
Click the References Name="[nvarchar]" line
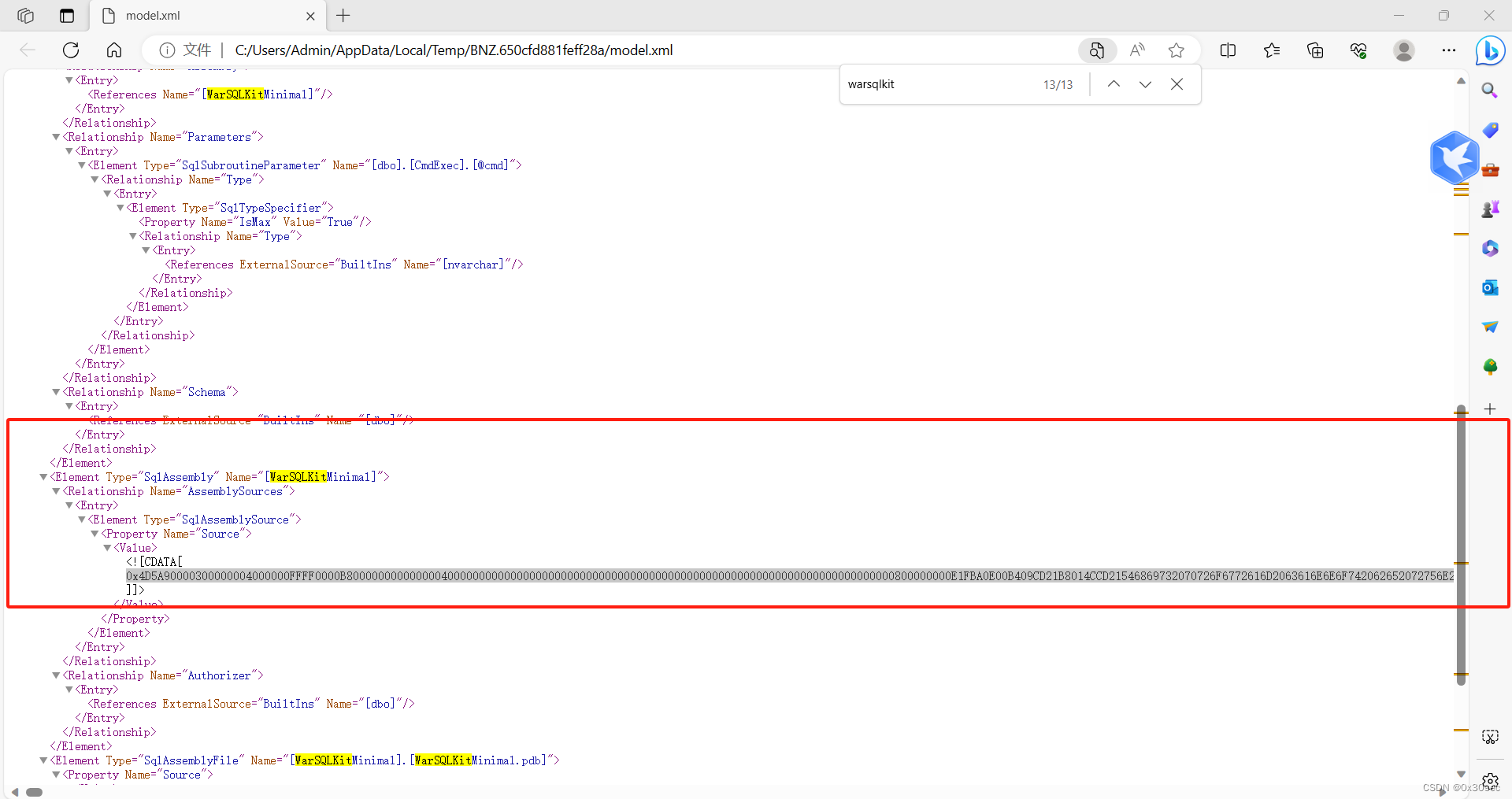344,264
